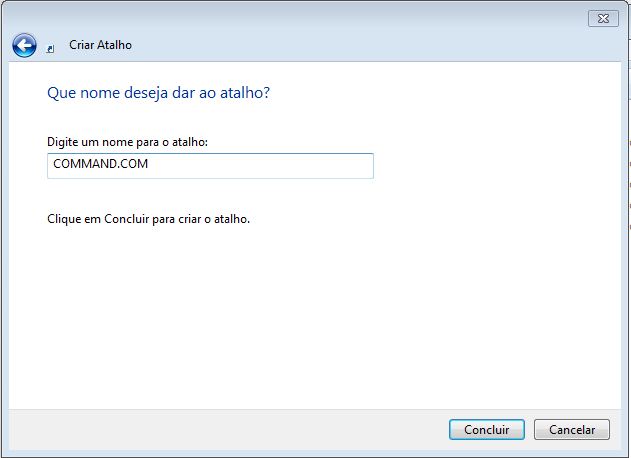Go back using the blue arrow button
Screen dimensions: 631x458
tap(25, 45)
